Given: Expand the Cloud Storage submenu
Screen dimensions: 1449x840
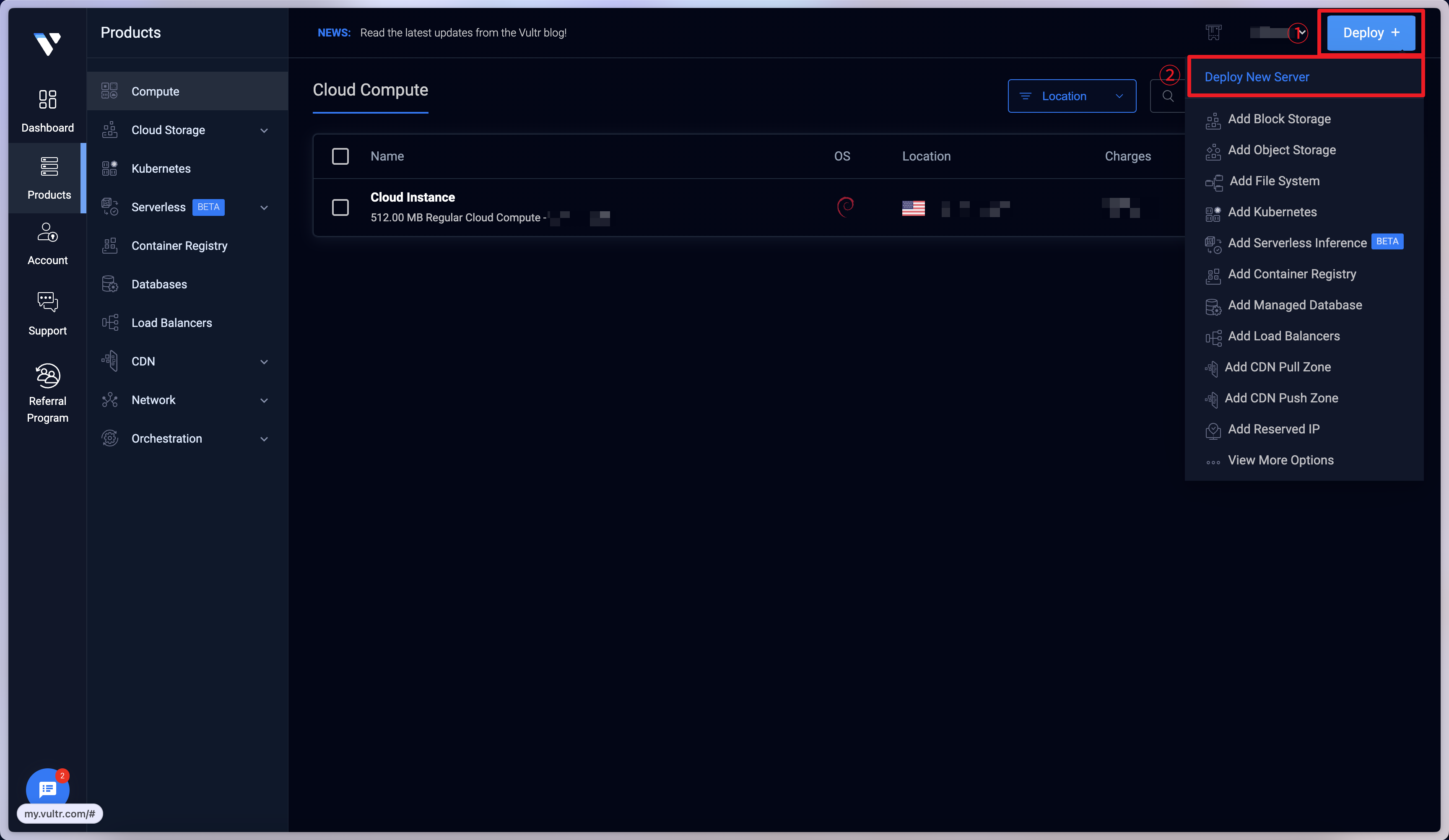Looking at the screenshot, I should pyautogui.click(x=263, y=130).
